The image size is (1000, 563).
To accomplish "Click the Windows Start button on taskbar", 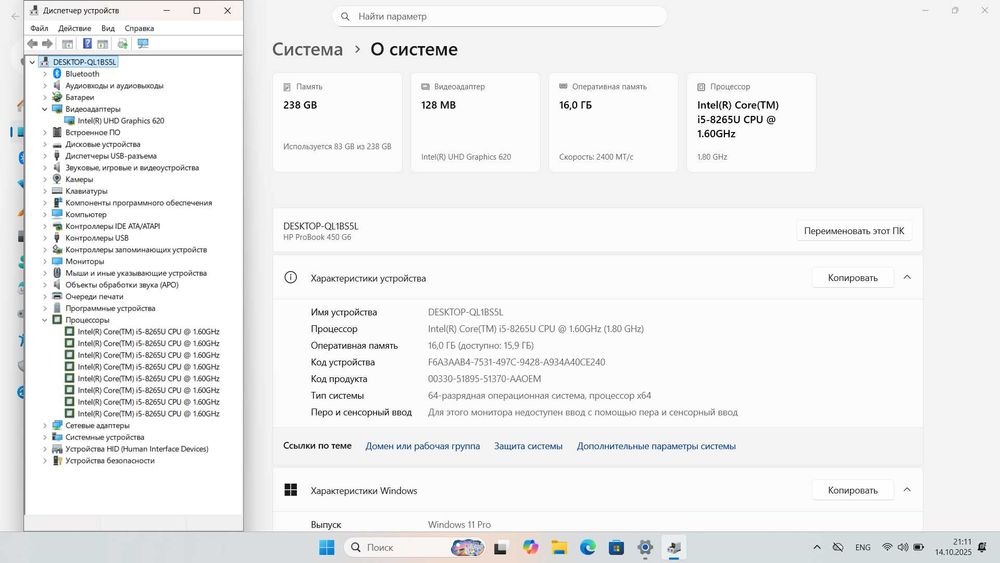I will [x=327, y=547].
